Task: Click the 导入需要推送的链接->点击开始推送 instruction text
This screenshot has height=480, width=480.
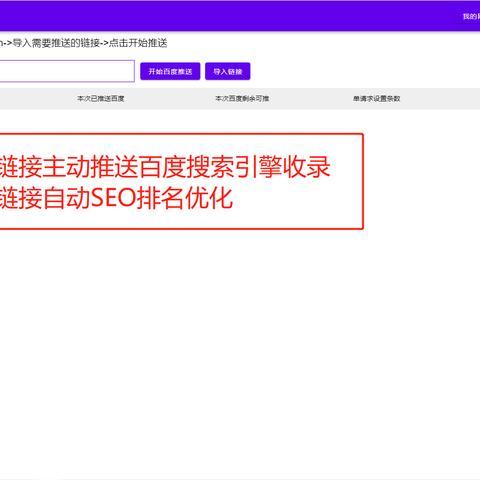Action: tap(90, 43)
